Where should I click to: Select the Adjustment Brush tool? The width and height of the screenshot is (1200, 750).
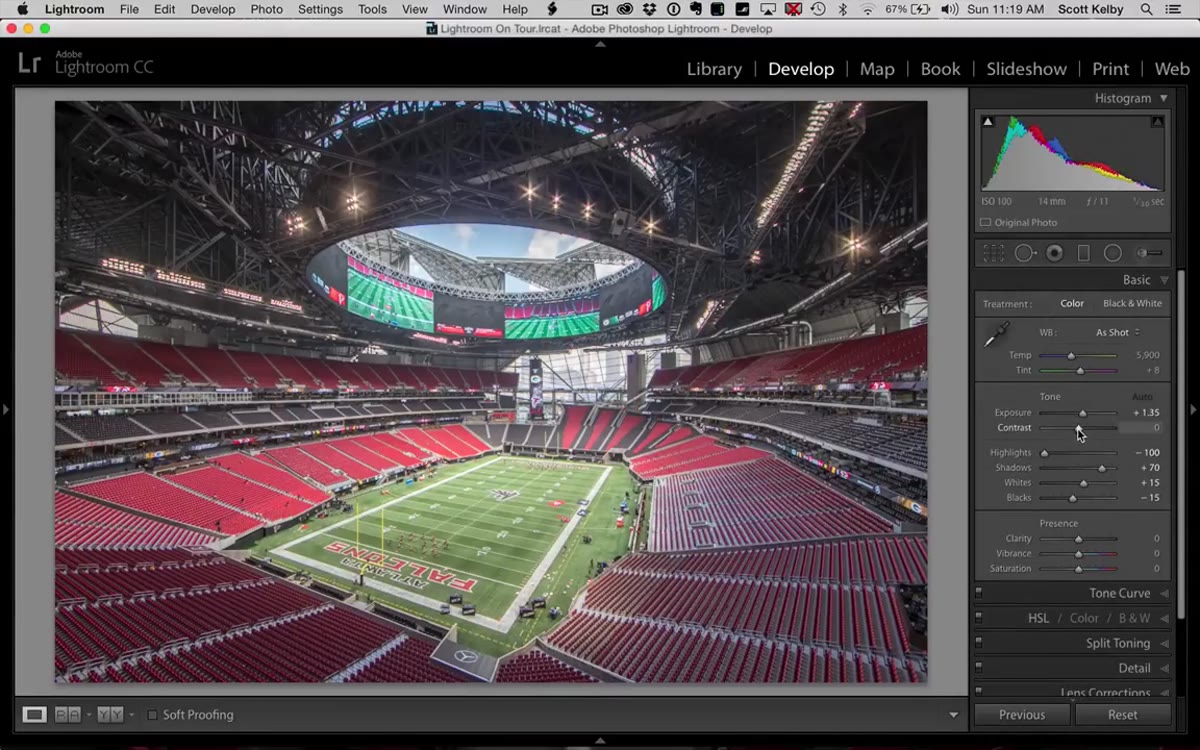(x=1150, y=253)
